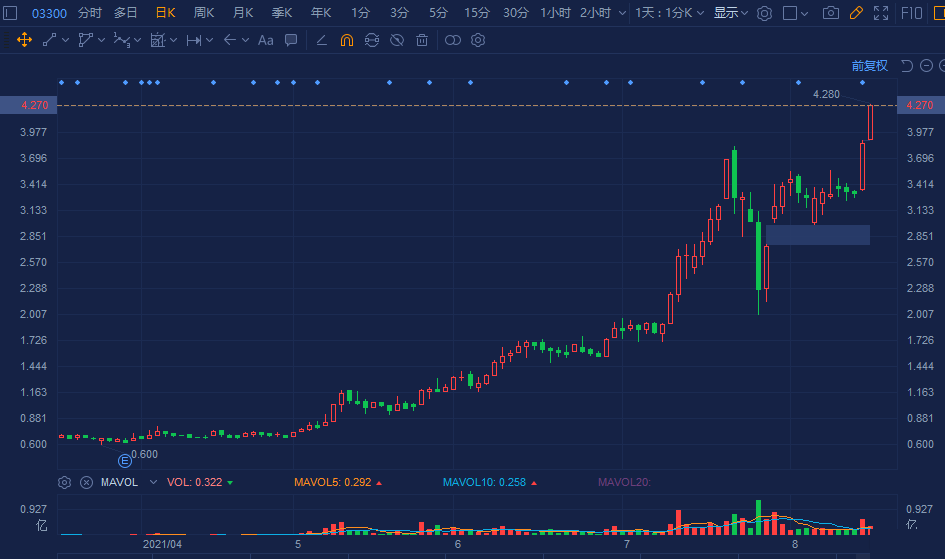This screenshot has height=559, width=945.
Task: Click stock code 03300
Action: click(x=49, y=13)
